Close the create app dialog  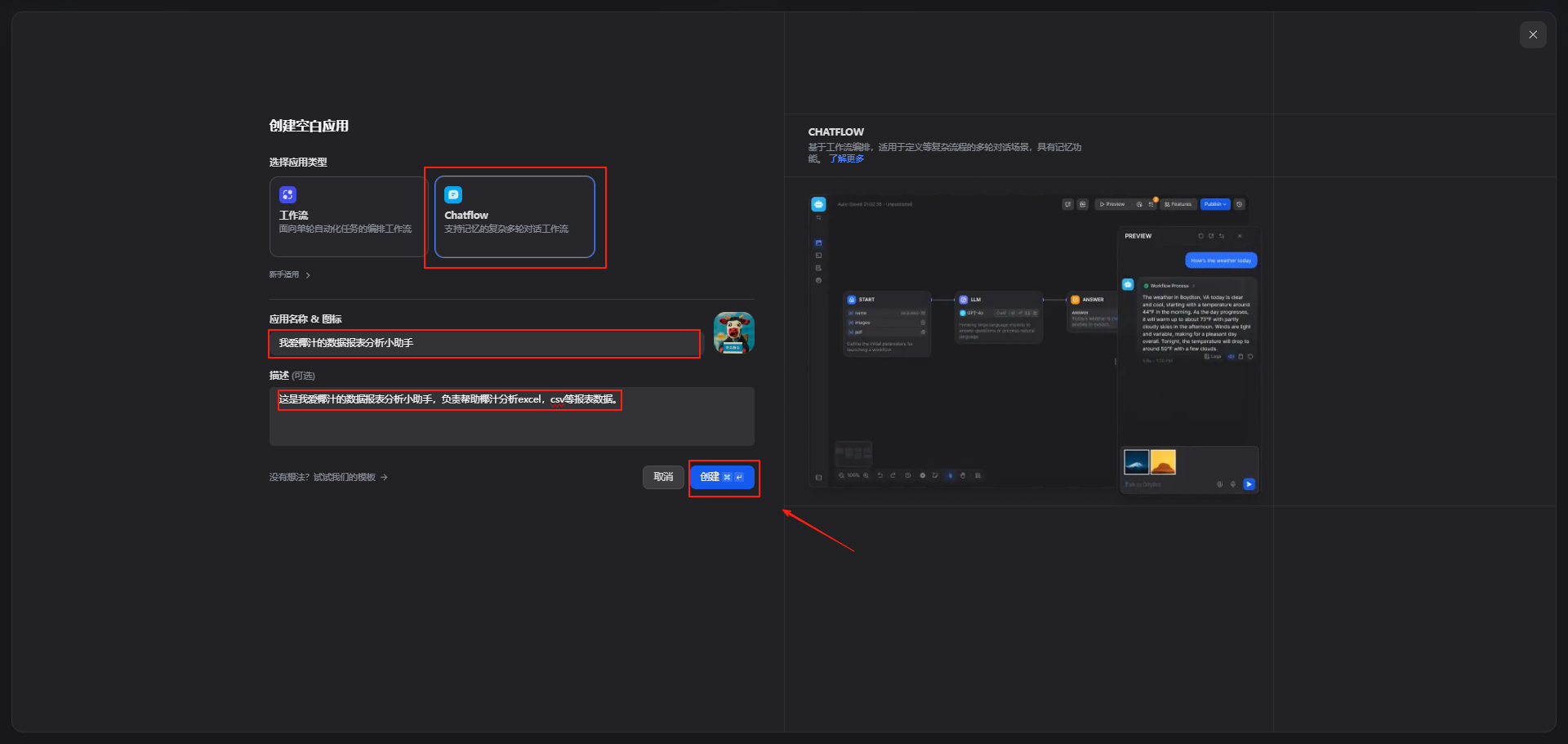coord(1533,34)
